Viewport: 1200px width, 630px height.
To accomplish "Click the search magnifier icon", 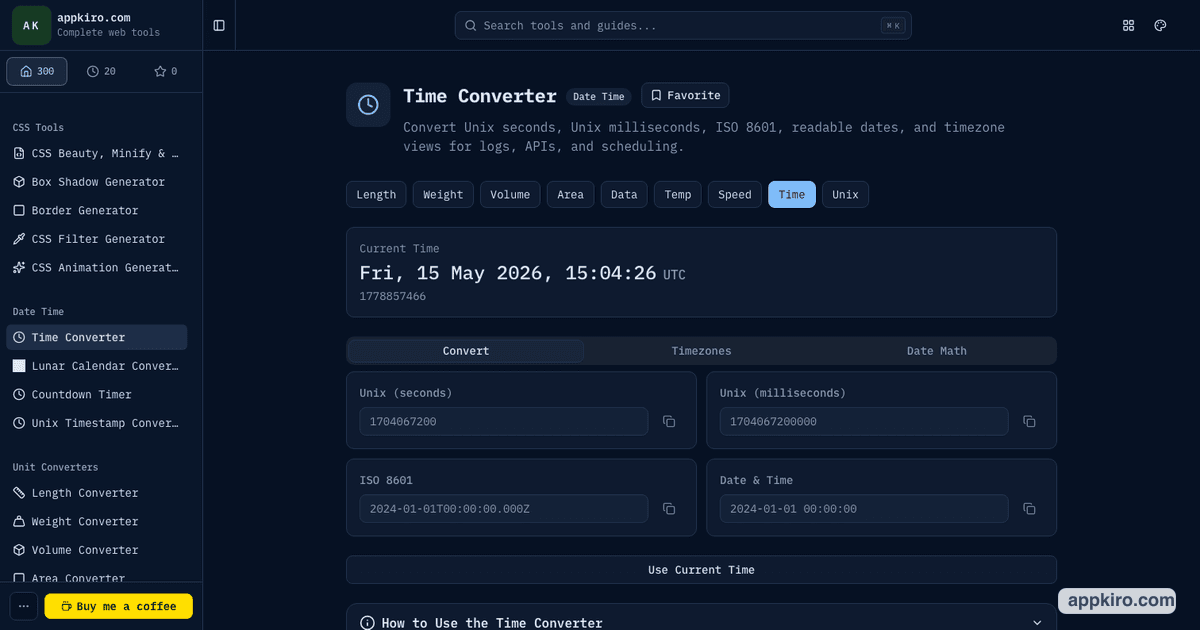I will (x=471, y=26).
